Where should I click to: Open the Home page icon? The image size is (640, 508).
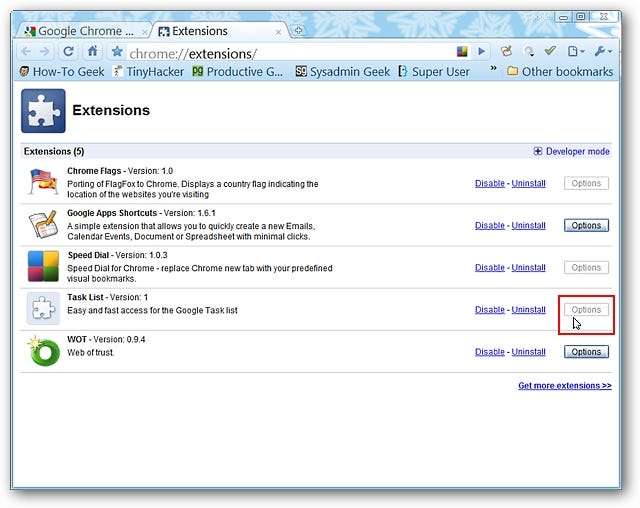(x=92, y=51)
